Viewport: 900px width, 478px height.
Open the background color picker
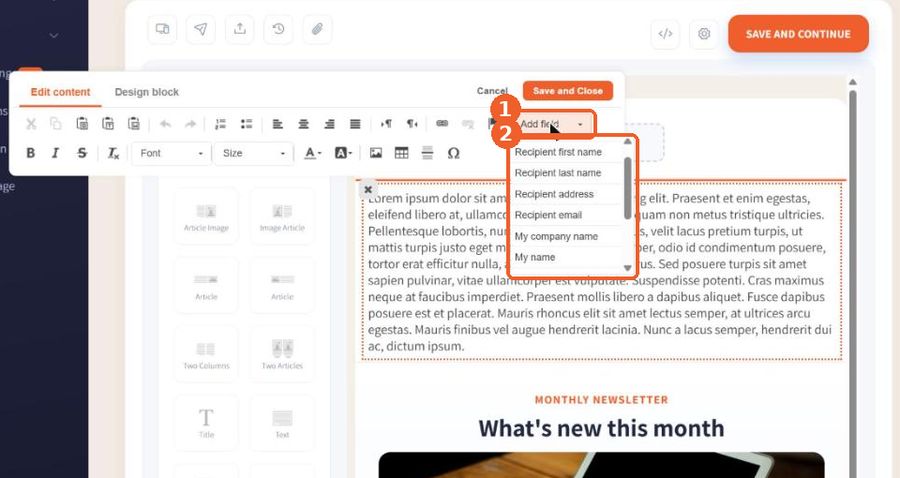coord(343,153)
